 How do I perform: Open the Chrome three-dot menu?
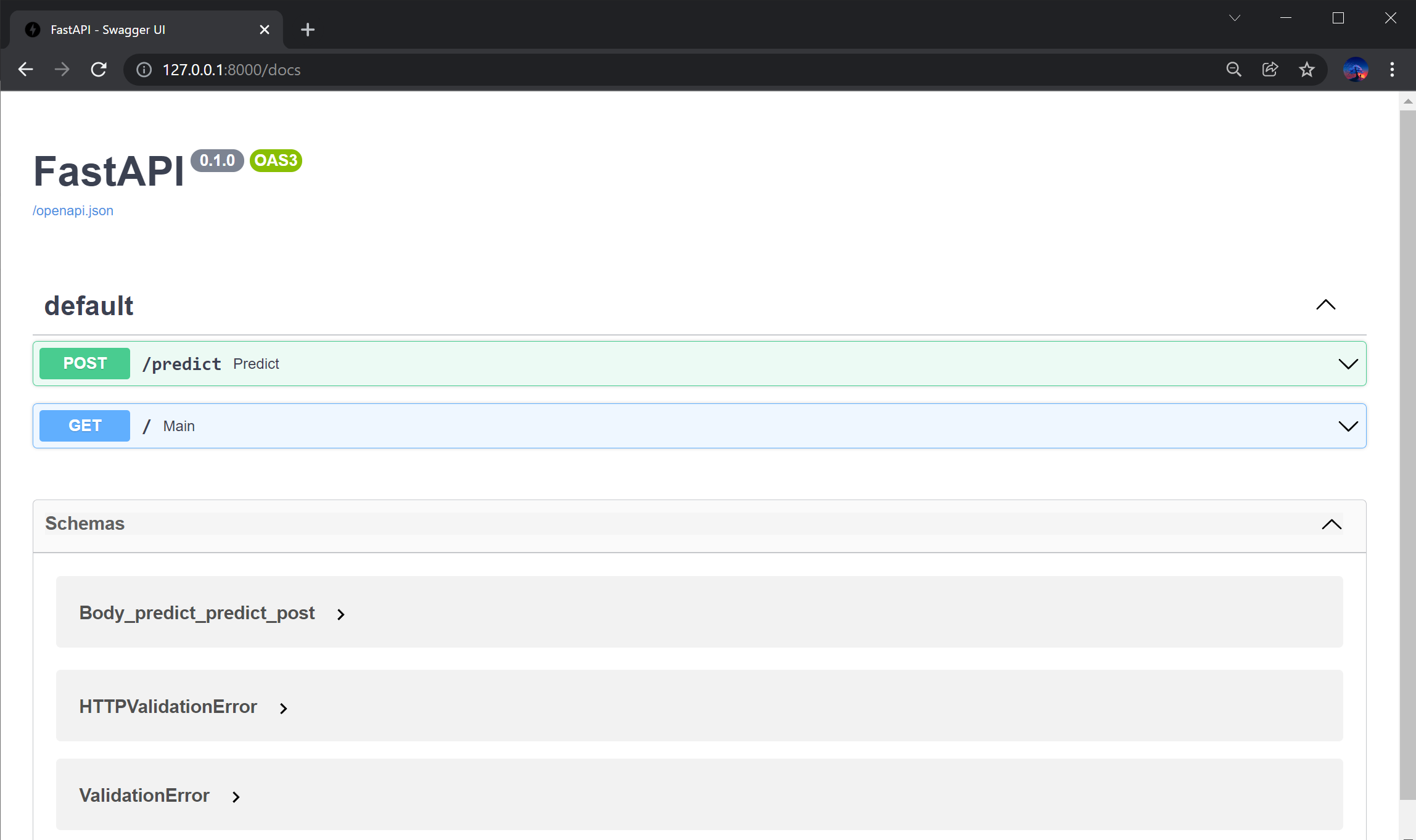[1392, 70]
